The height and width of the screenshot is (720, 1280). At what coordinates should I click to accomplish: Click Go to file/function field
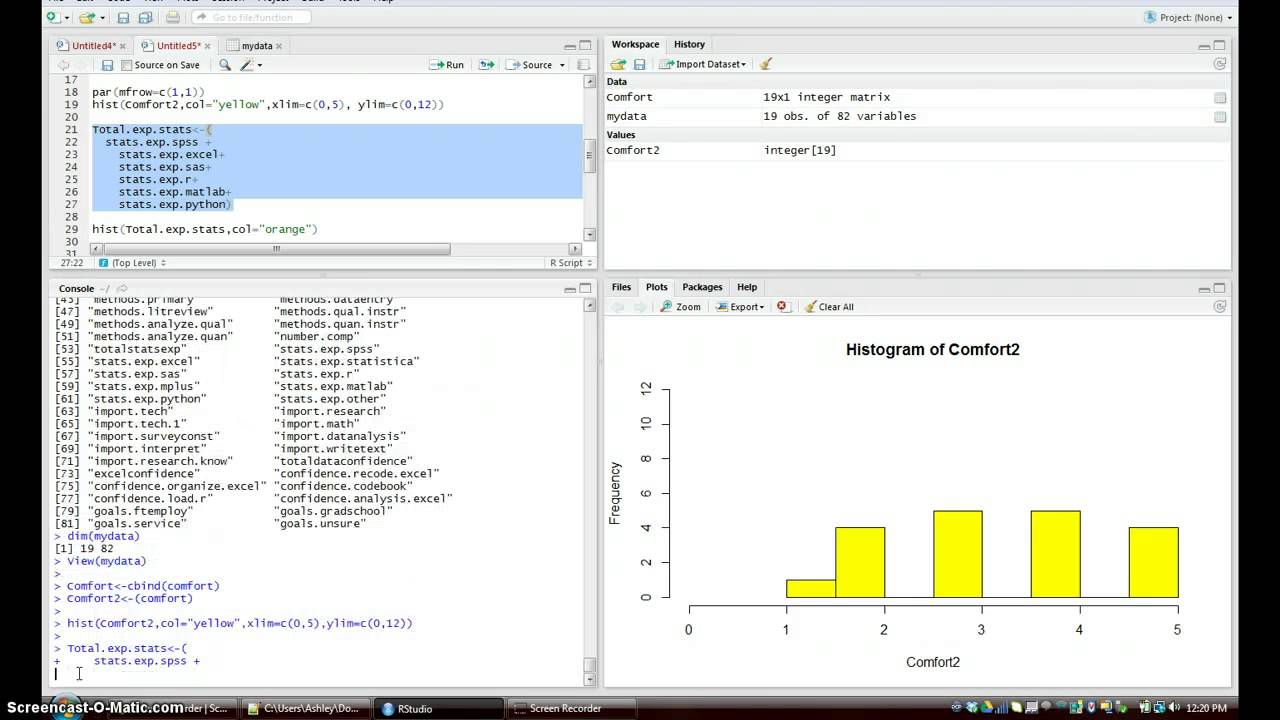[x=250, y=17]
